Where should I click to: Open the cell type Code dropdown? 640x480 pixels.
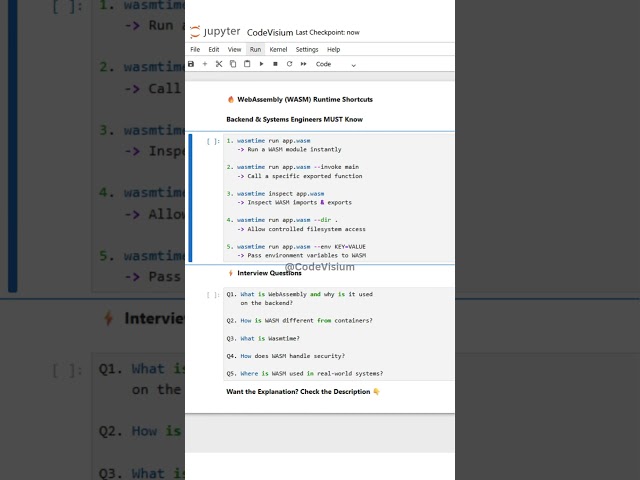point(336,64)
